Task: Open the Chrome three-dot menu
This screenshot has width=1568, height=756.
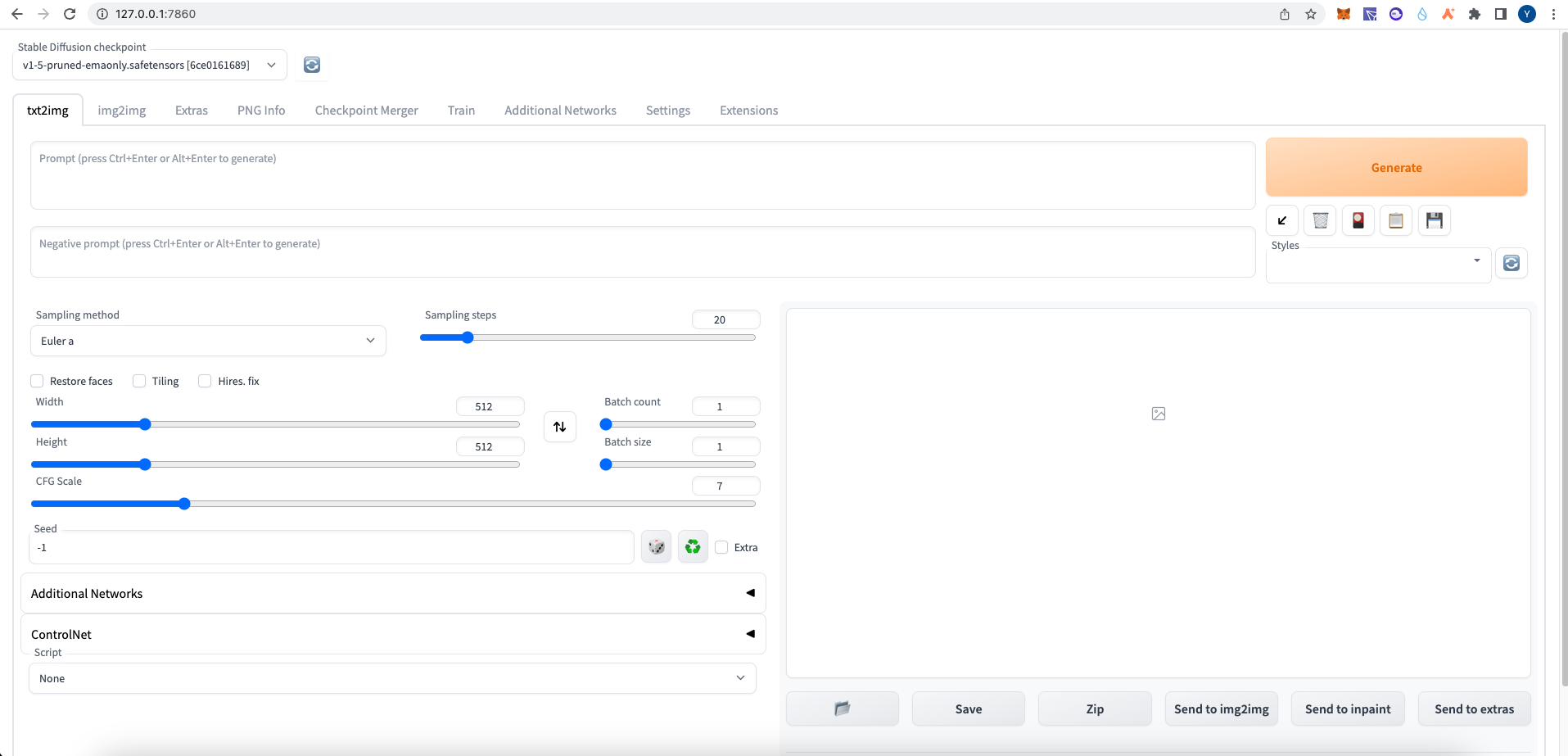Action: tap(1553, 14)
